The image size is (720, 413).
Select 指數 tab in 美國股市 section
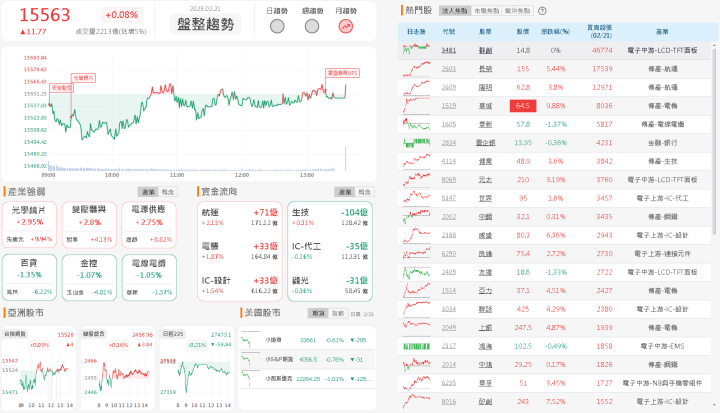(x=338, y=313)
